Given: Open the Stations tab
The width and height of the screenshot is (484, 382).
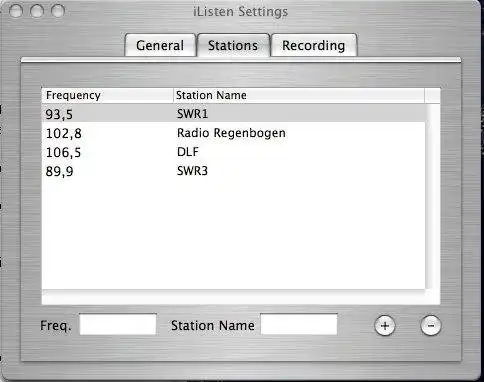Looking at the screenshot, I should [x=233, y=45].
